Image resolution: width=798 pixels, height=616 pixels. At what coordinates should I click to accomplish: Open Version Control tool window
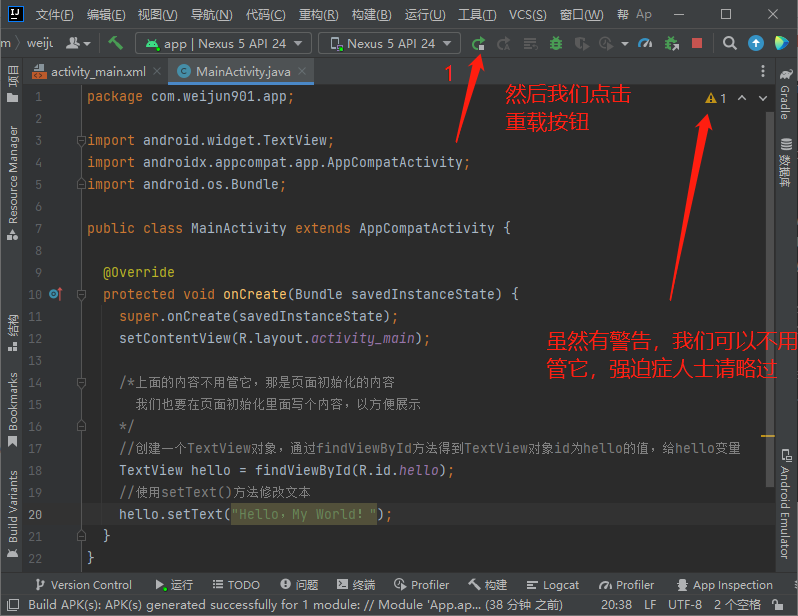coord(83,585)
